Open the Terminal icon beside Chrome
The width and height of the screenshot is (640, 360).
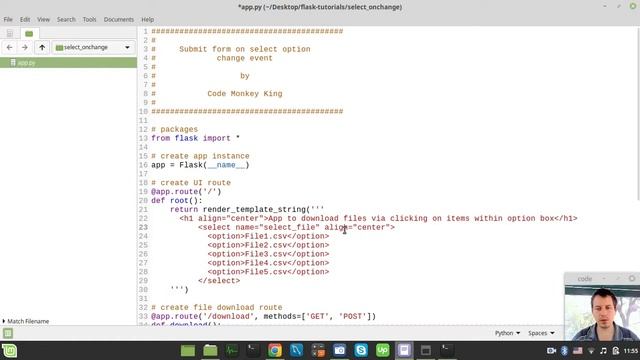[x=253, y=351]
